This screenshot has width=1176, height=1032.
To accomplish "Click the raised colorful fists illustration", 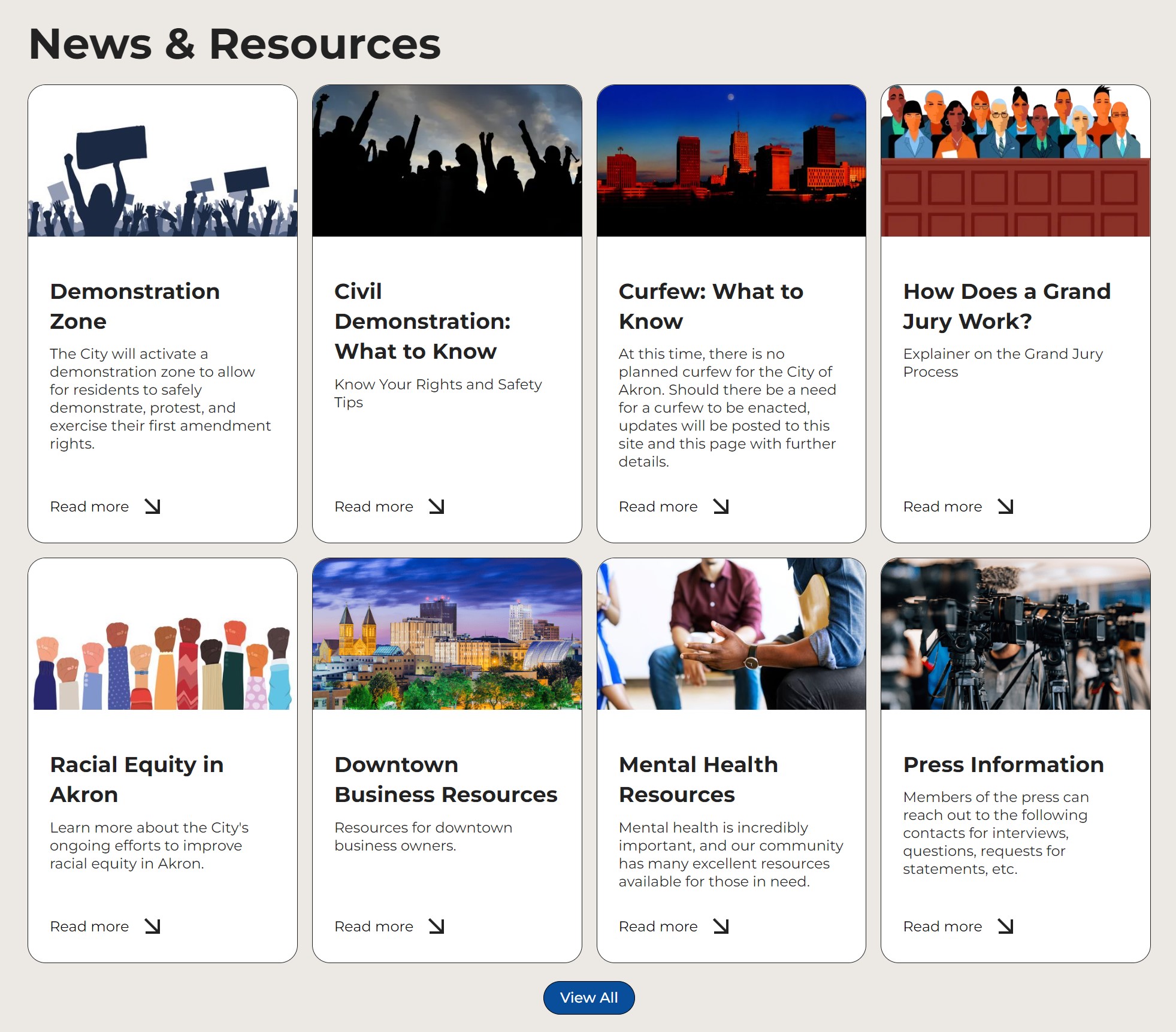I will (x=162, y=634).
